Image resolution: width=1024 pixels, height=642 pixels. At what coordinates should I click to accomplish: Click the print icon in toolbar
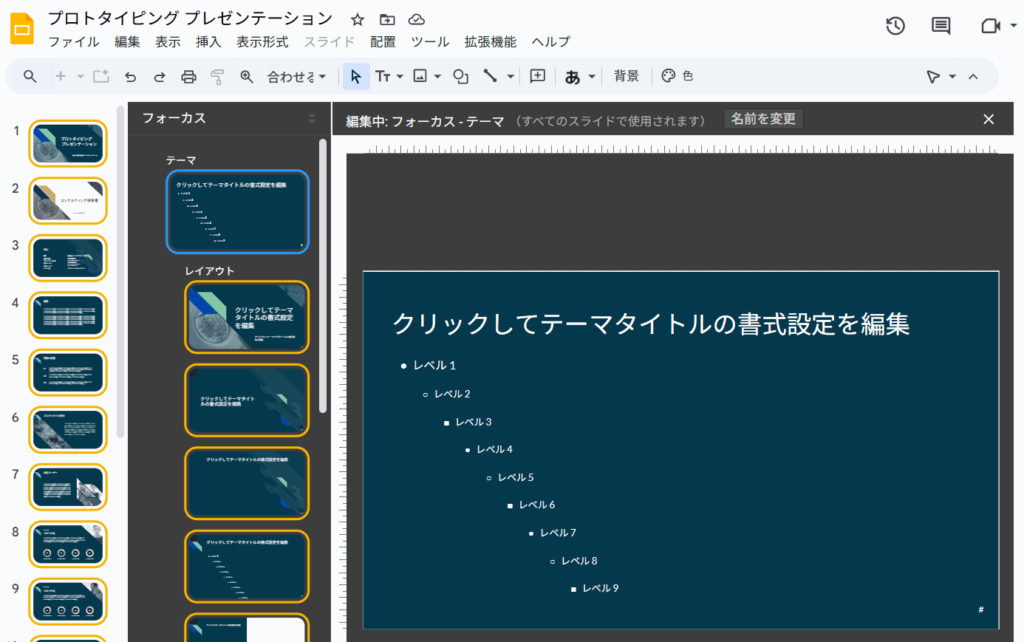click(188, 76)
